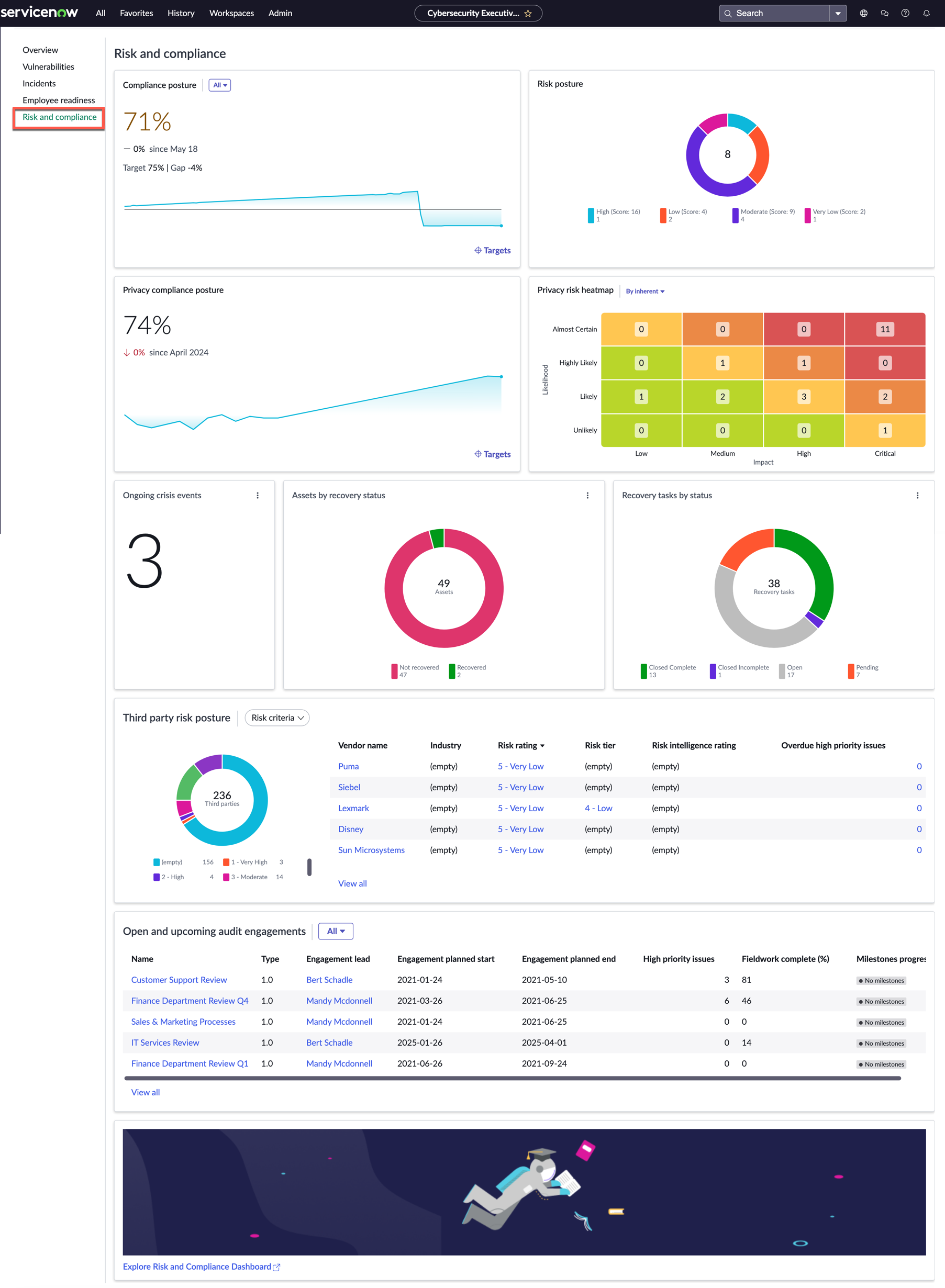Sort by Risk rating column header
945x1288 pixels.
(x=520, y=745)
